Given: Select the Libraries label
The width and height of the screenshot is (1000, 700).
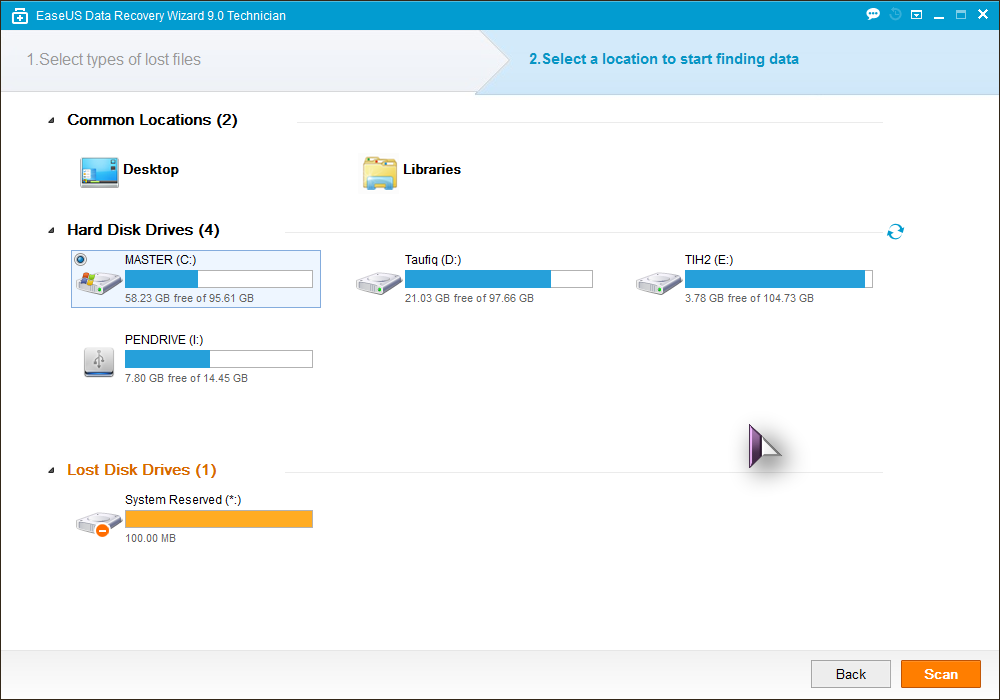Looking at the screenshot, I should [x=432, y=170].
